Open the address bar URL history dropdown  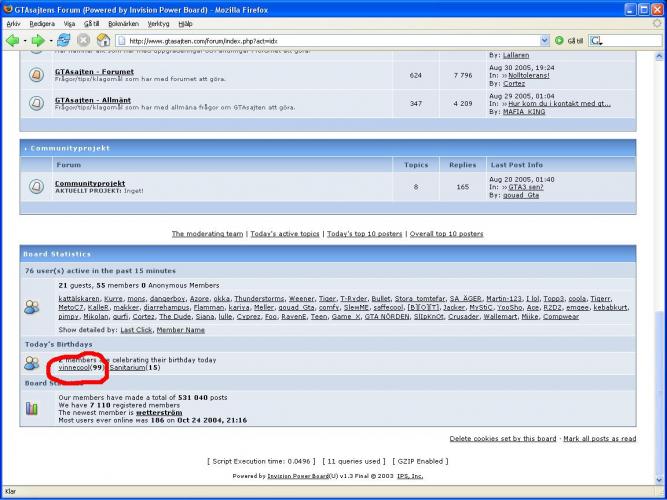tap(545, 41)
